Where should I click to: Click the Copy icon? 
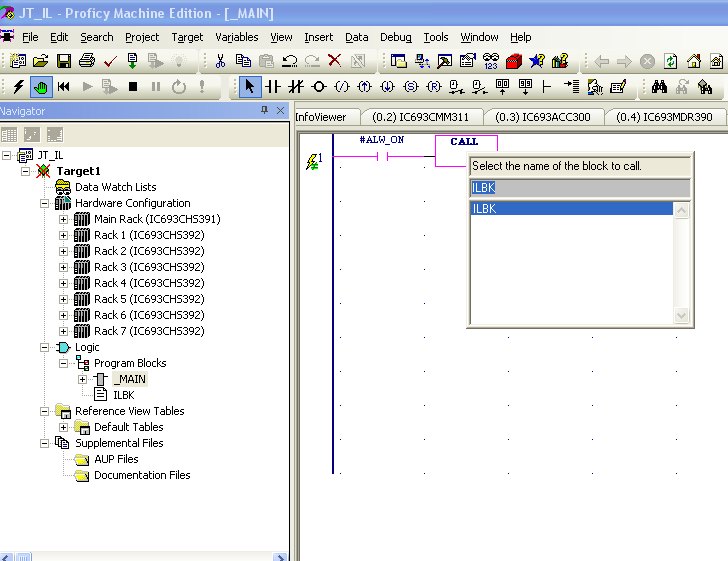243,61
